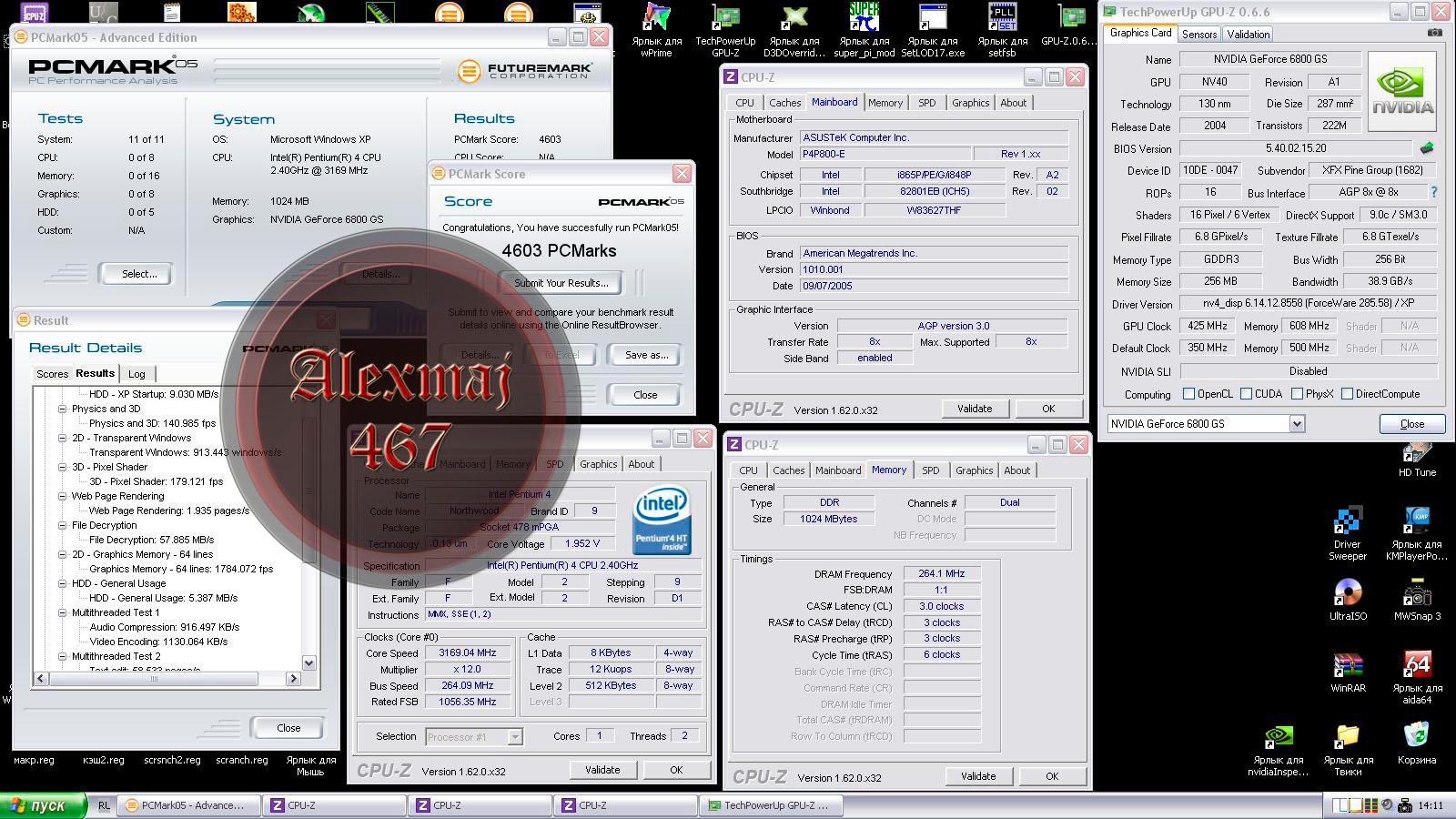Open the UltraISO desktop icon

1348,600
